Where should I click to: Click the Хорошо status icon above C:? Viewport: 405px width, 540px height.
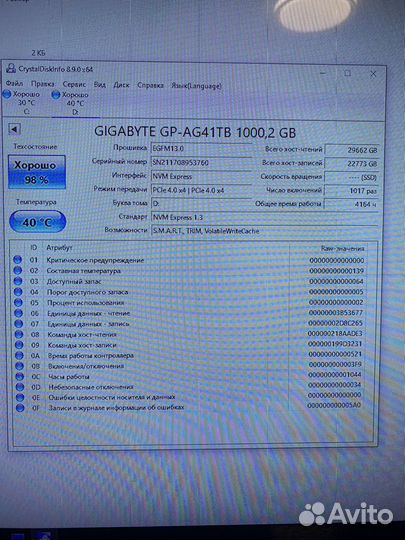7,94
